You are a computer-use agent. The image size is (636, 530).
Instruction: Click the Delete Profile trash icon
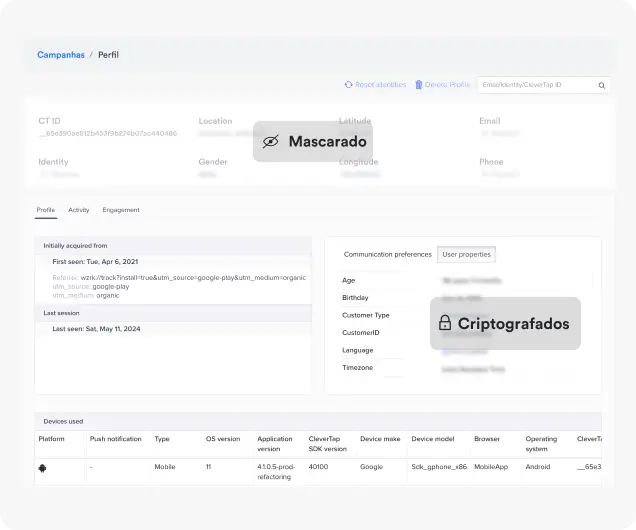(419, 84)
